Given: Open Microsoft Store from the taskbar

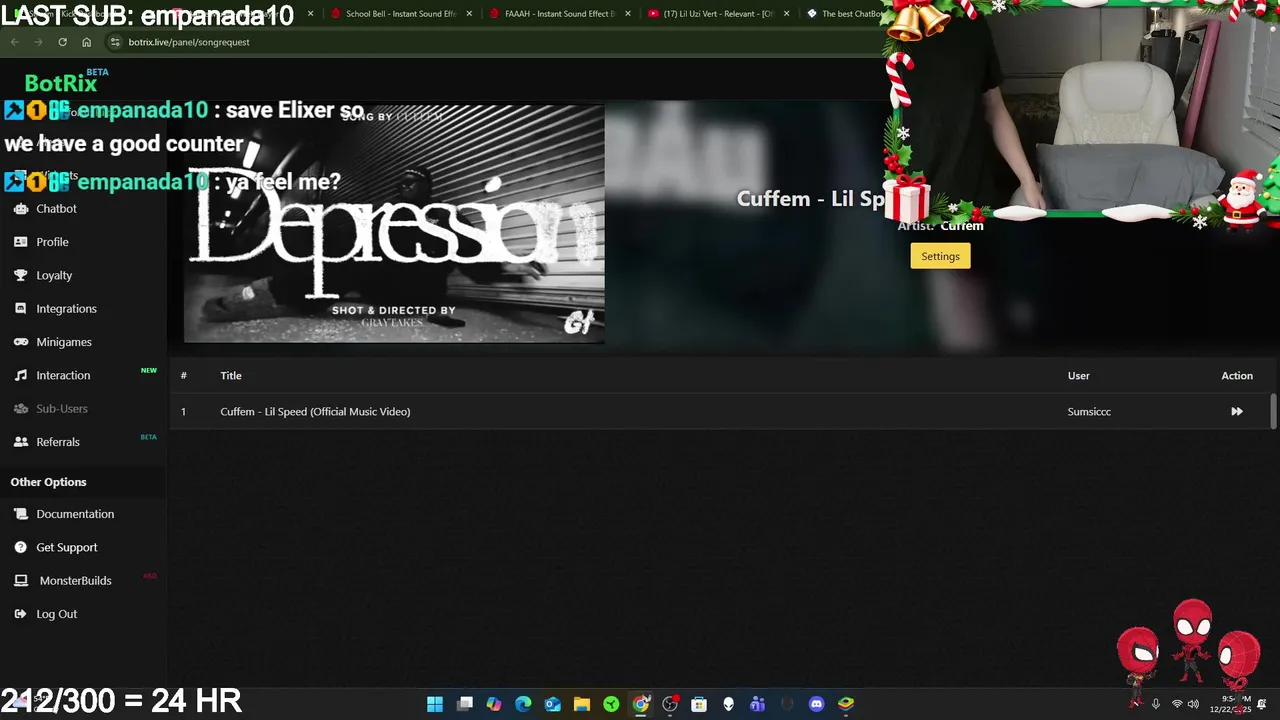Looking at the screenshot, I should [699, 704].
